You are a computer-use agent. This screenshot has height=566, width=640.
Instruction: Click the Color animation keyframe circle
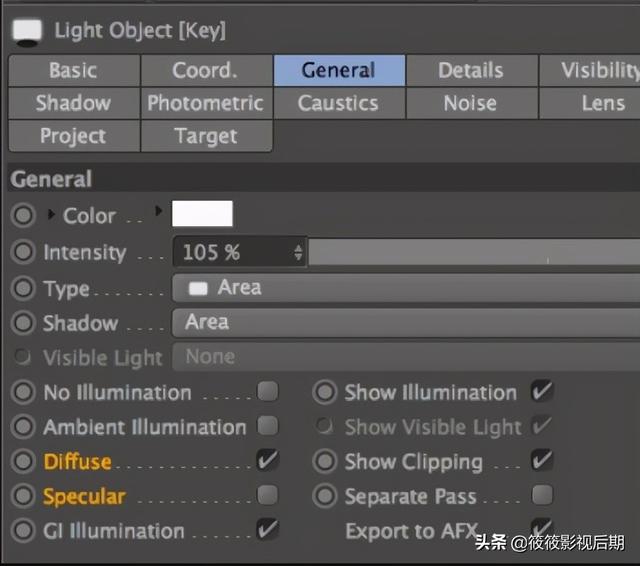(x=23, y=215)
